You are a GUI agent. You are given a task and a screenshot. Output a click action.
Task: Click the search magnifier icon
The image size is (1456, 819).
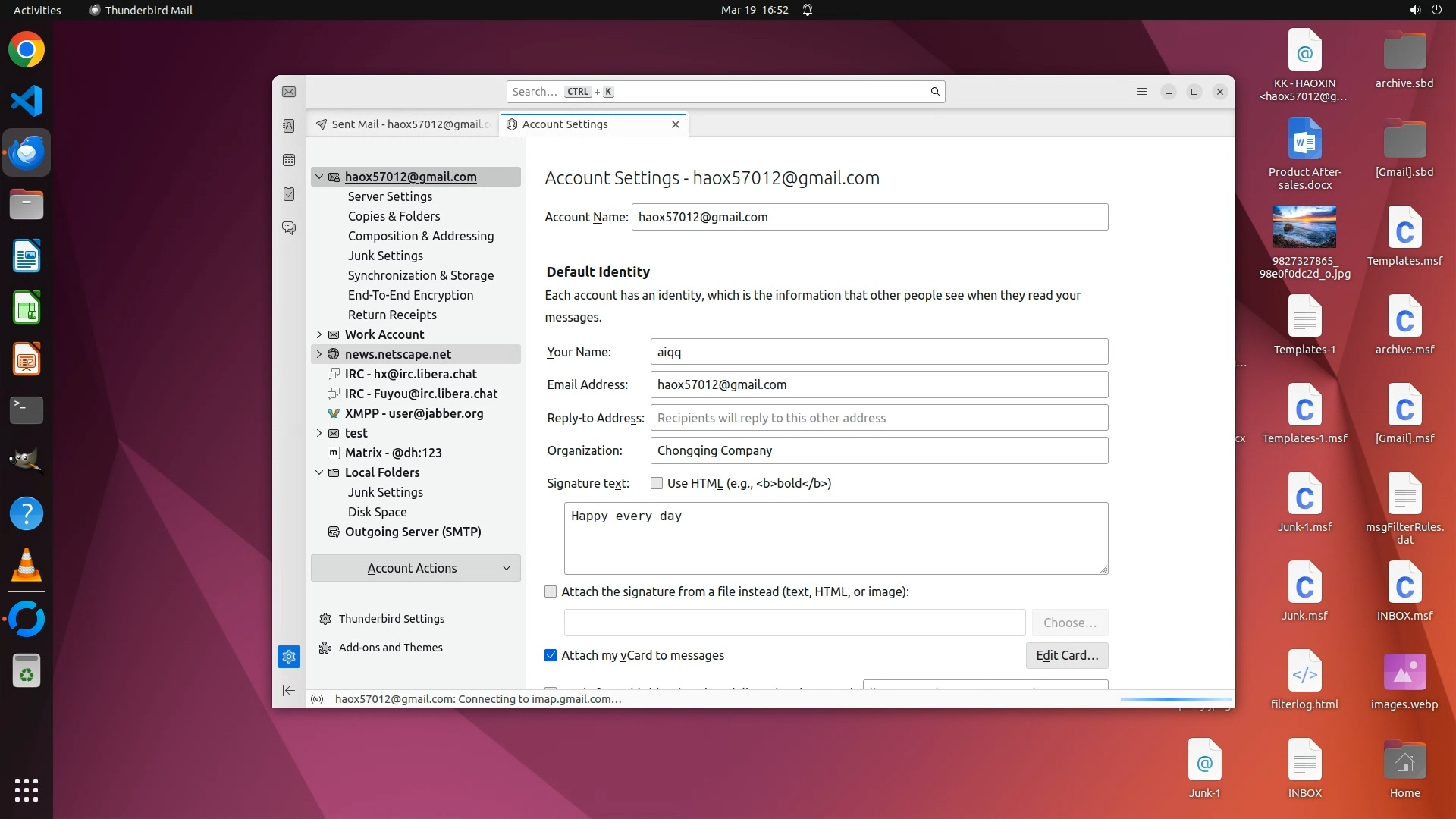click(935, 92)
